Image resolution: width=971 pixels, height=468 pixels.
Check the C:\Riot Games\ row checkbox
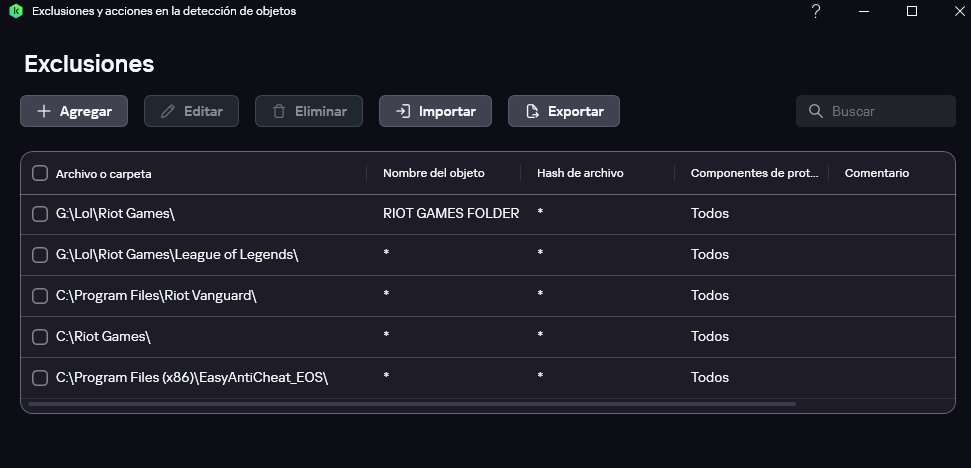(40, 337)
